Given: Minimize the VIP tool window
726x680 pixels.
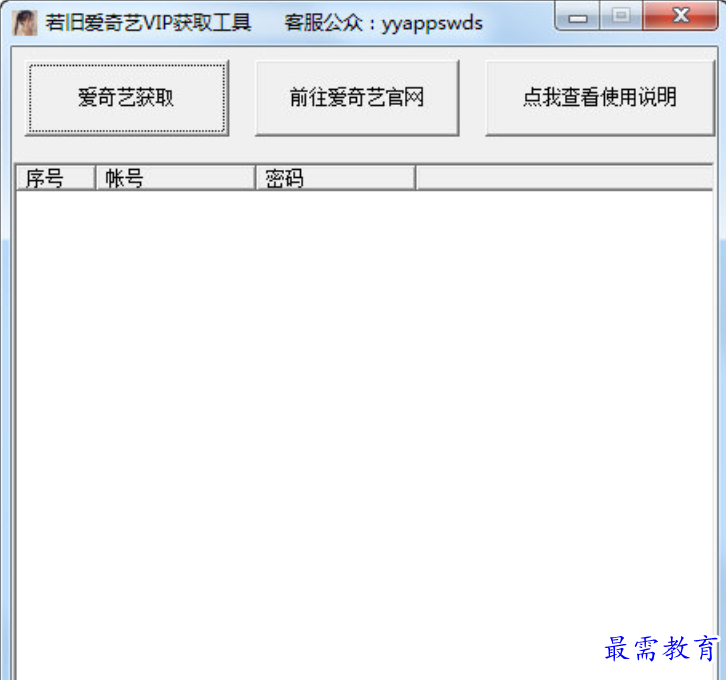Looking at the screenshot, I should click(577, 16).
